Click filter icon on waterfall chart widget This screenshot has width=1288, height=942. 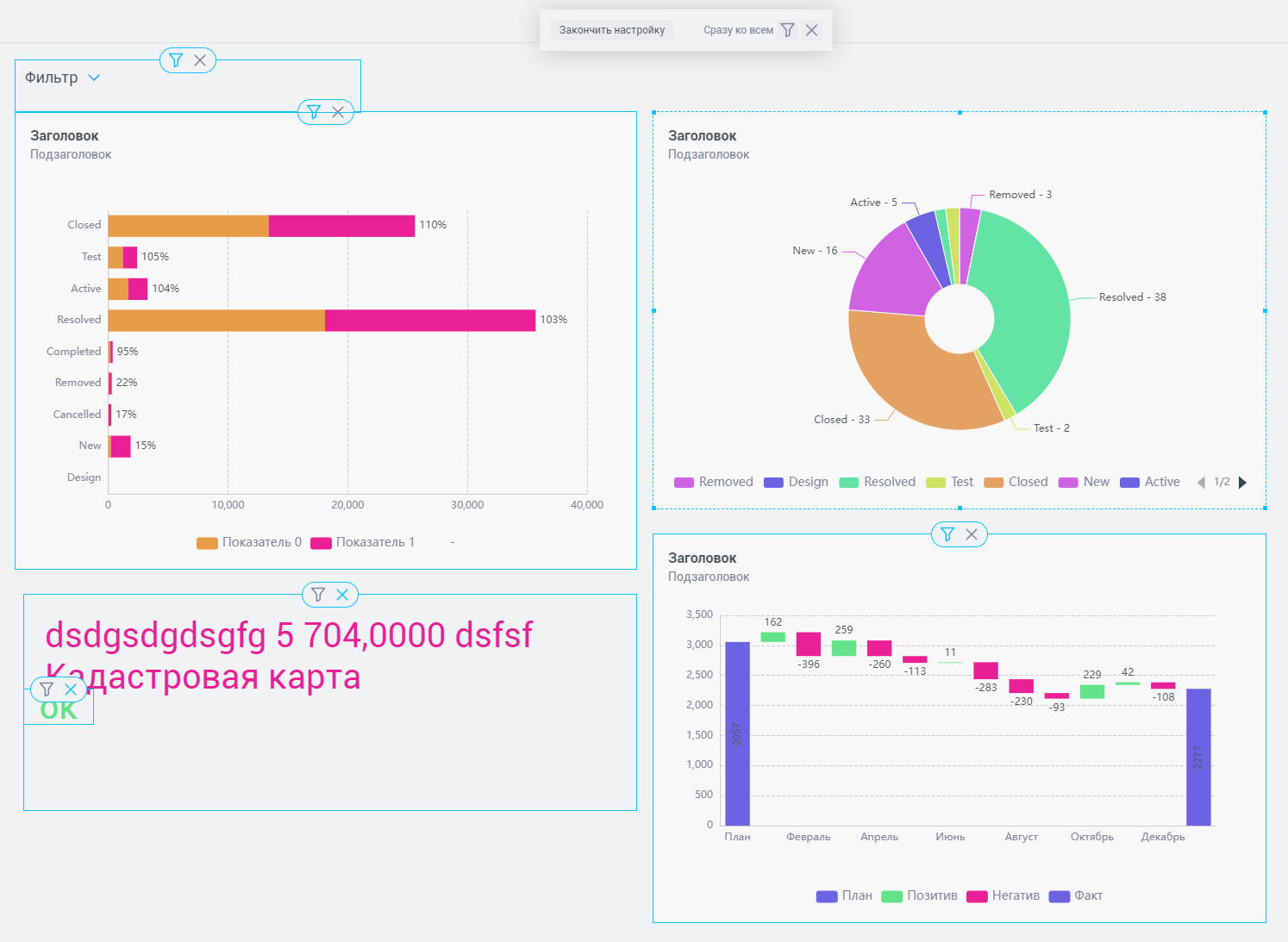(x=947, y=534)
